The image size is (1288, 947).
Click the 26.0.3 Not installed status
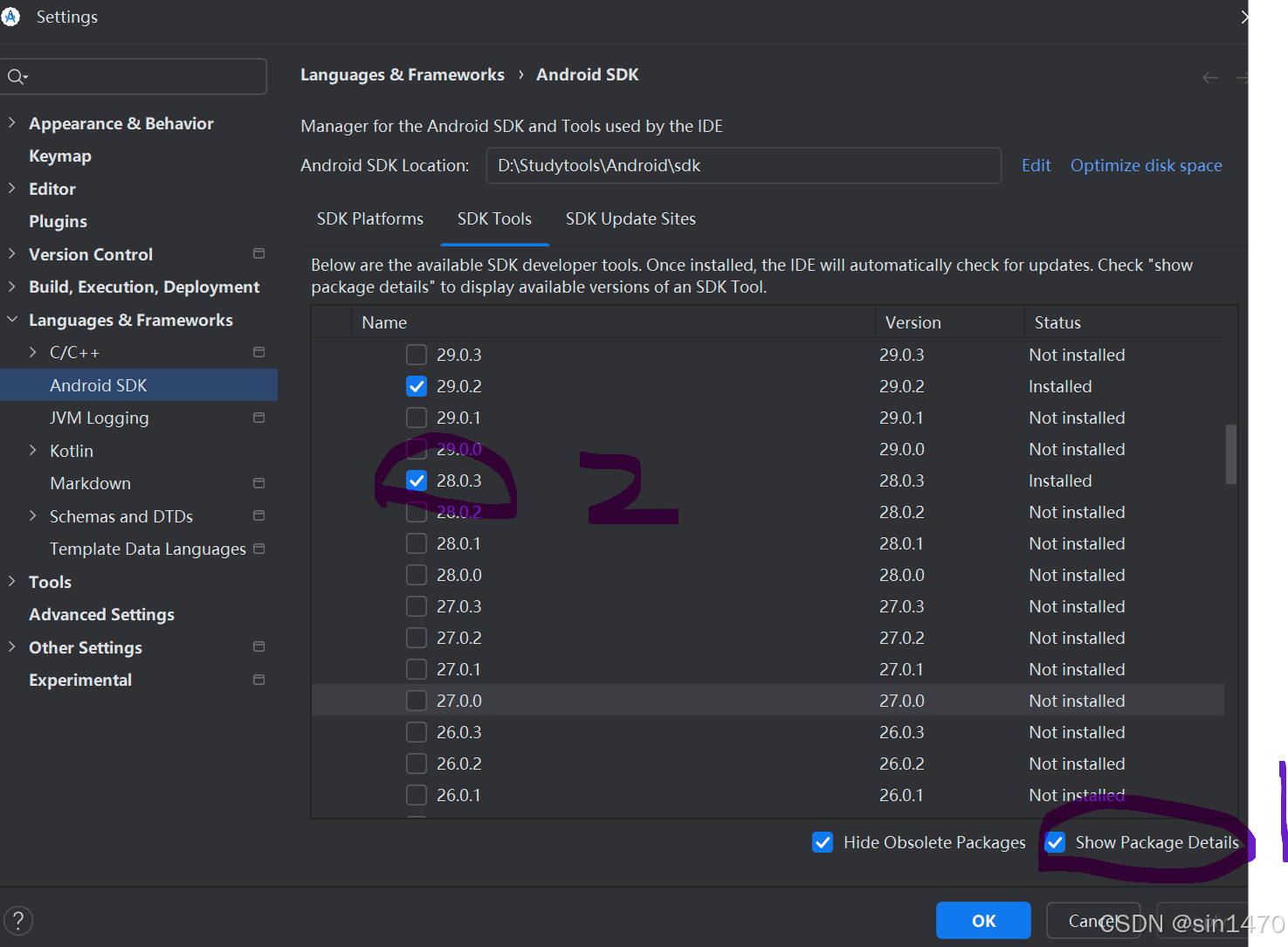1077,732
